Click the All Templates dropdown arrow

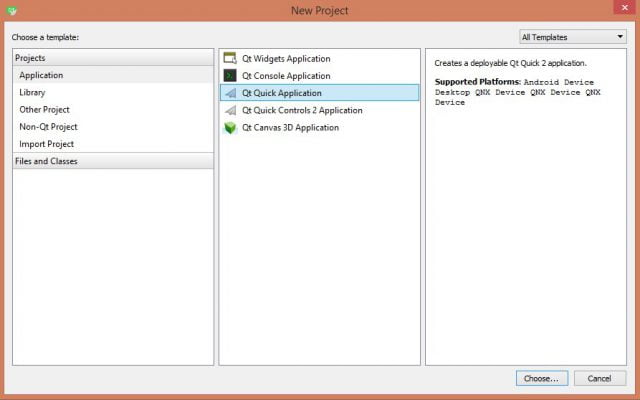(x=619, y=37)
